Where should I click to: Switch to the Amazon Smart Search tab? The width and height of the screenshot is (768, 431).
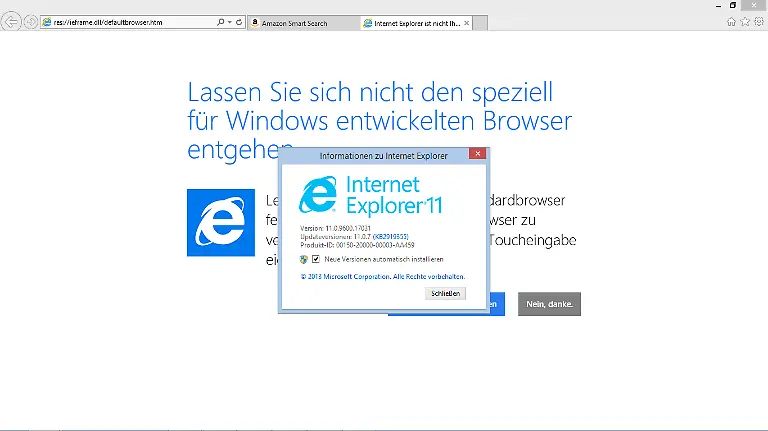tap(304, 23)
